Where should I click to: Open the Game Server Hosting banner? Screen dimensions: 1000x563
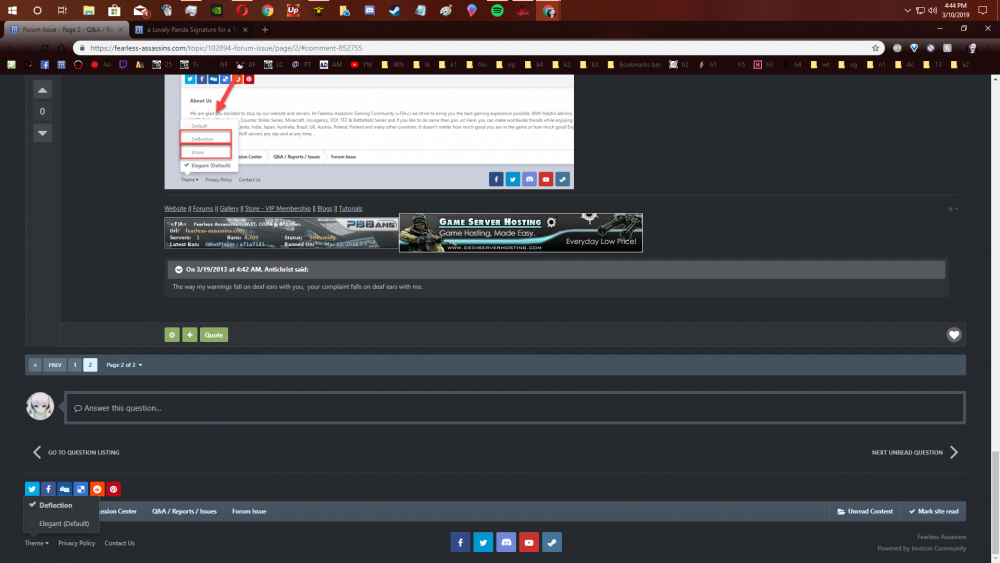(520, 233)
